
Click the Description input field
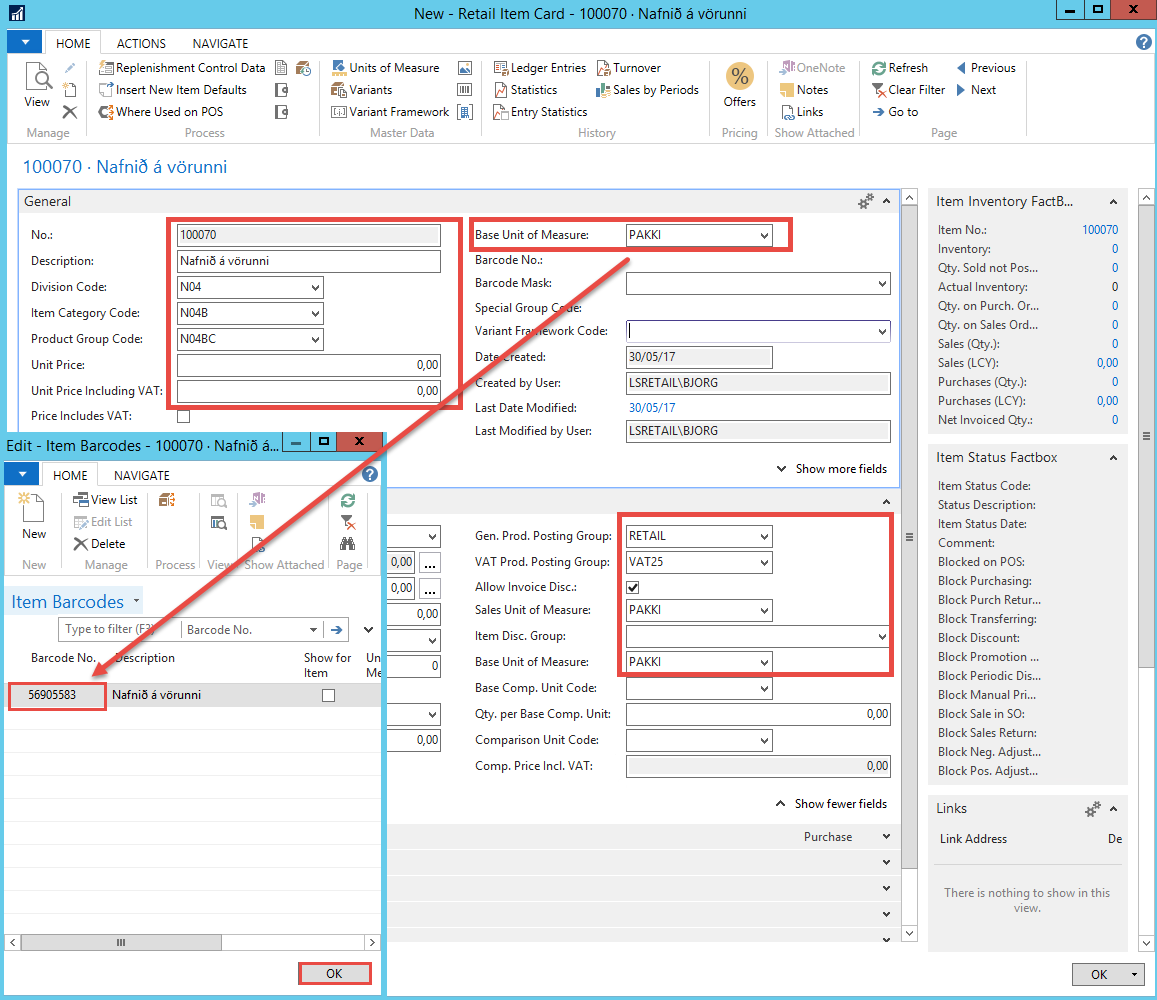308,261
